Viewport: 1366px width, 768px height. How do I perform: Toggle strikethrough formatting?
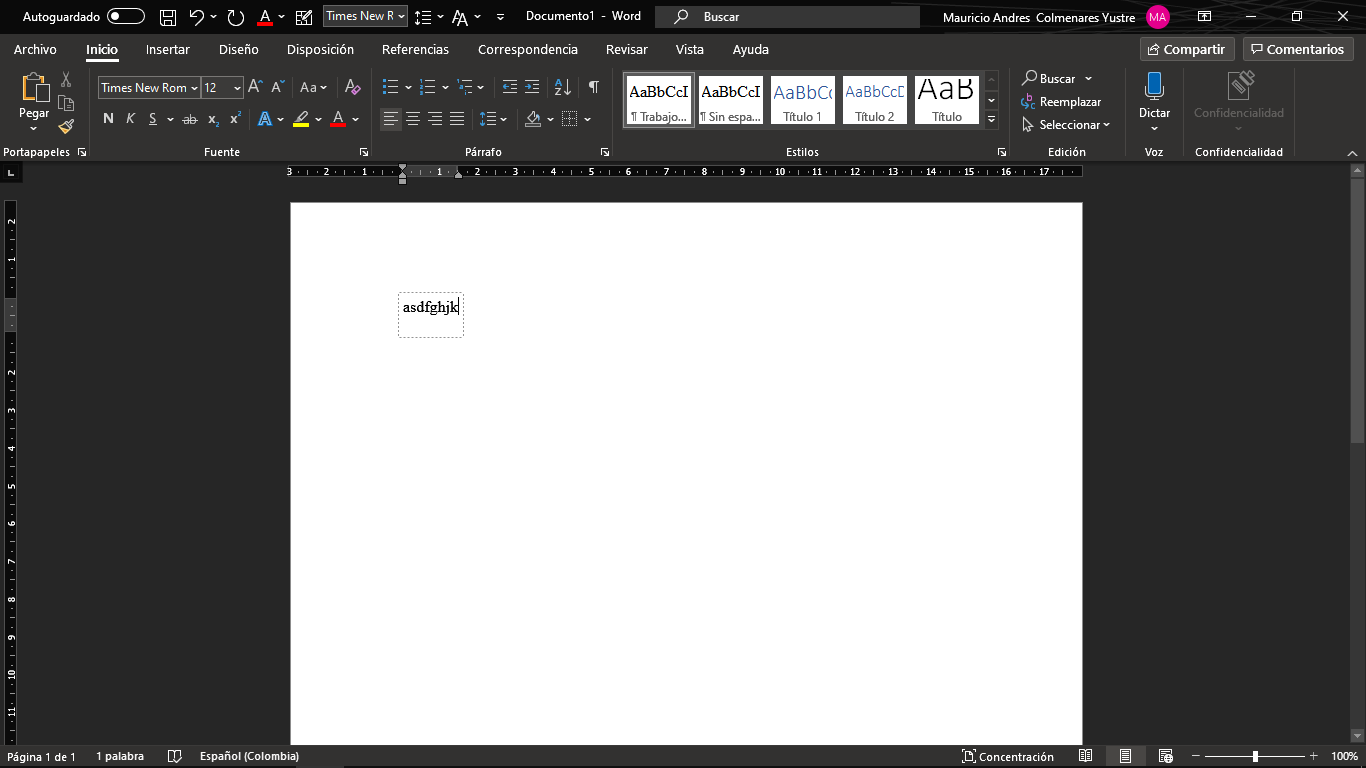click(x=189, y=119)
